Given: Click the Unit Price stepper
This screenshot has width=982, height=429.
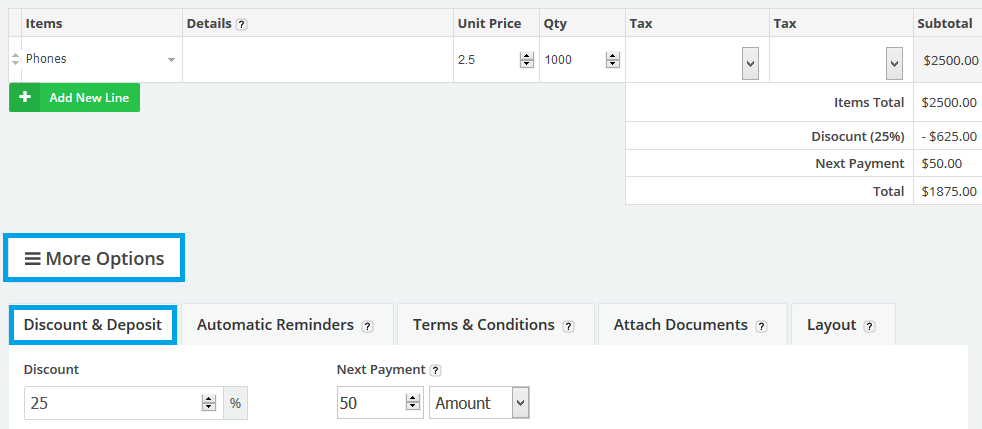Looking at the screenshot, I should [526, 60].
